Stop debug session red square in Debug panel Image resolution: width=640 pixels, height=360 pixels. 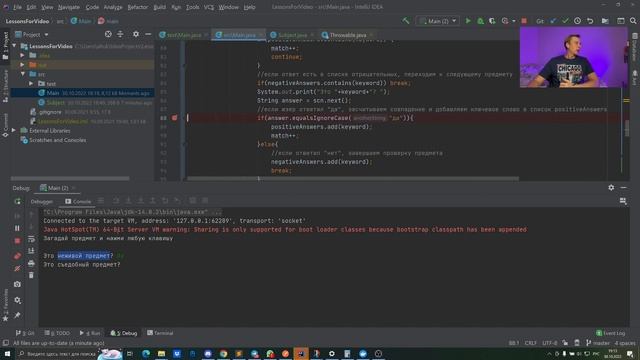[x=17, y=241]
